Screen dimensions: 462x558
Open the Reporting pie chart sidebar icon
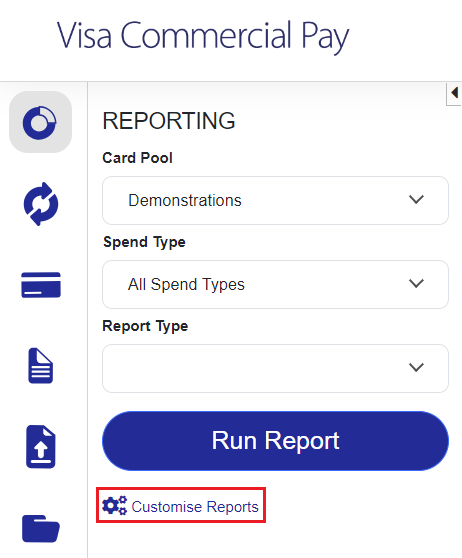[x=40, y=122]
